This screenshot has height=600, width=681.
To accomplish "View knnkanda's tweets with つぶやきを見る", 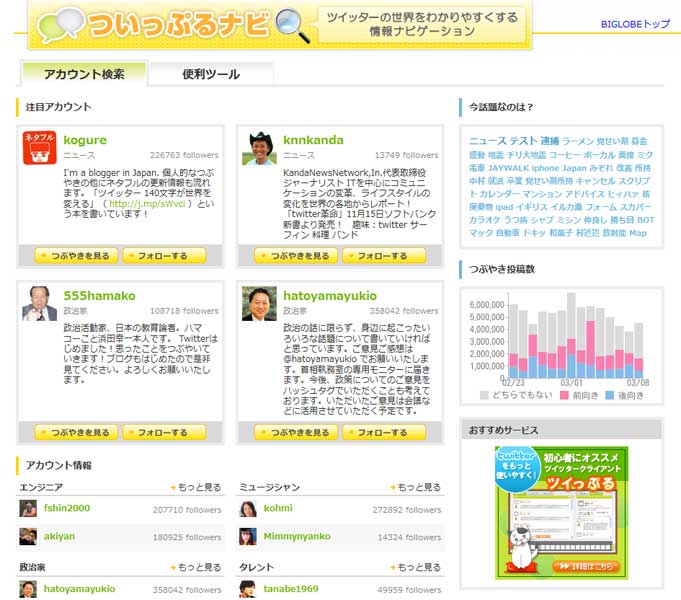I will point(295,256).
